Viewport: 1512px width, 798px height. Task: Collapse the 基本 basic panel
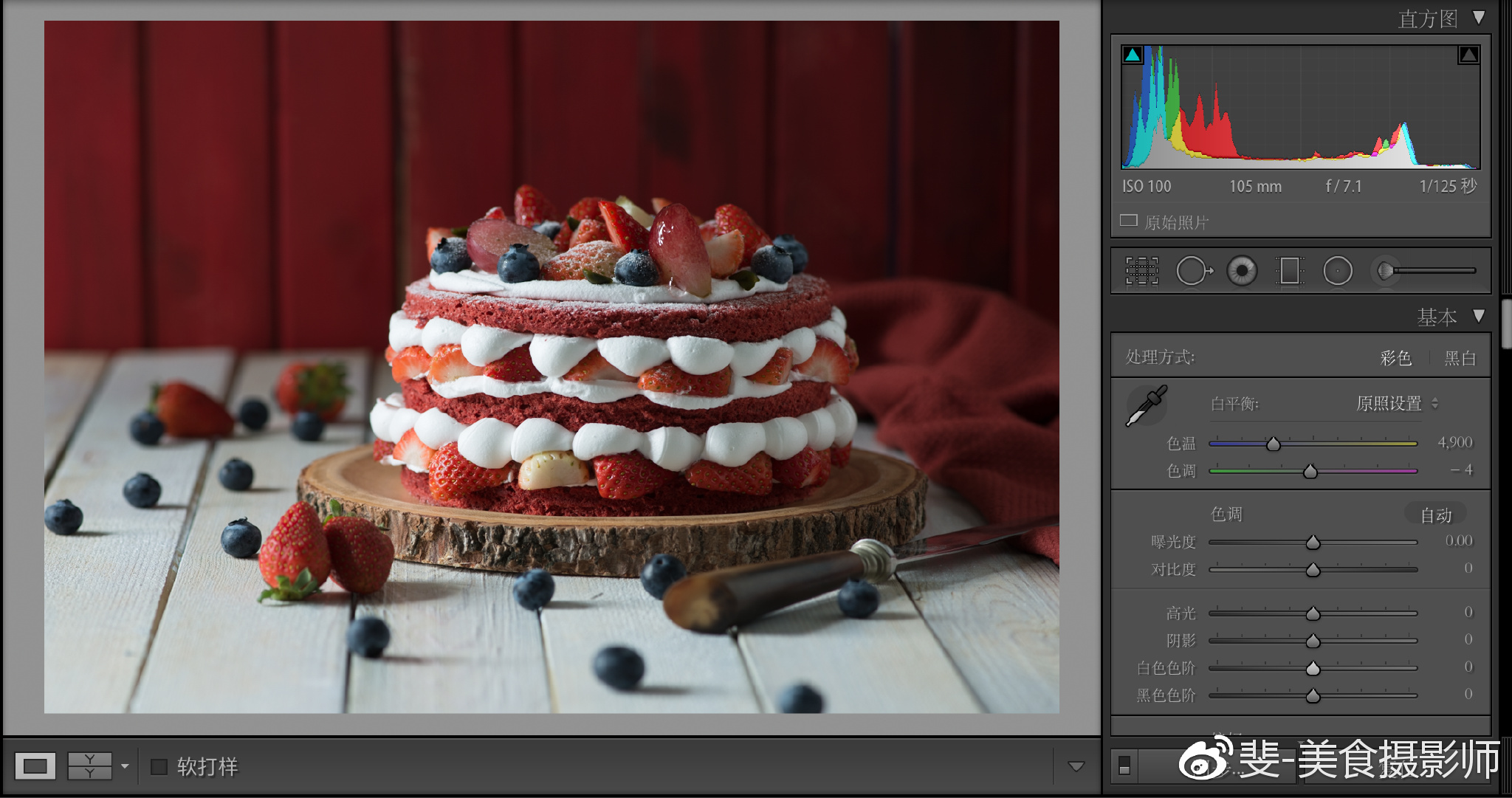(1479, 316)
